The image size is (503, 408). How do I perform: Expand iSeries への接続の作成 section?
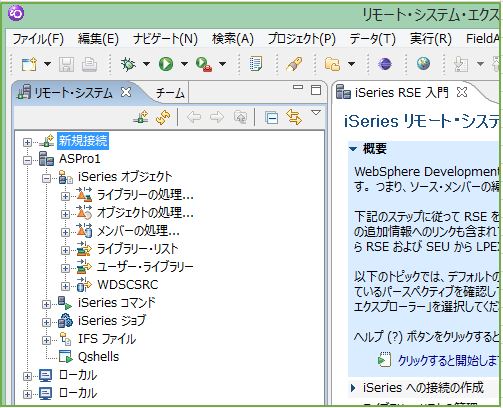[x=353, y=388]
